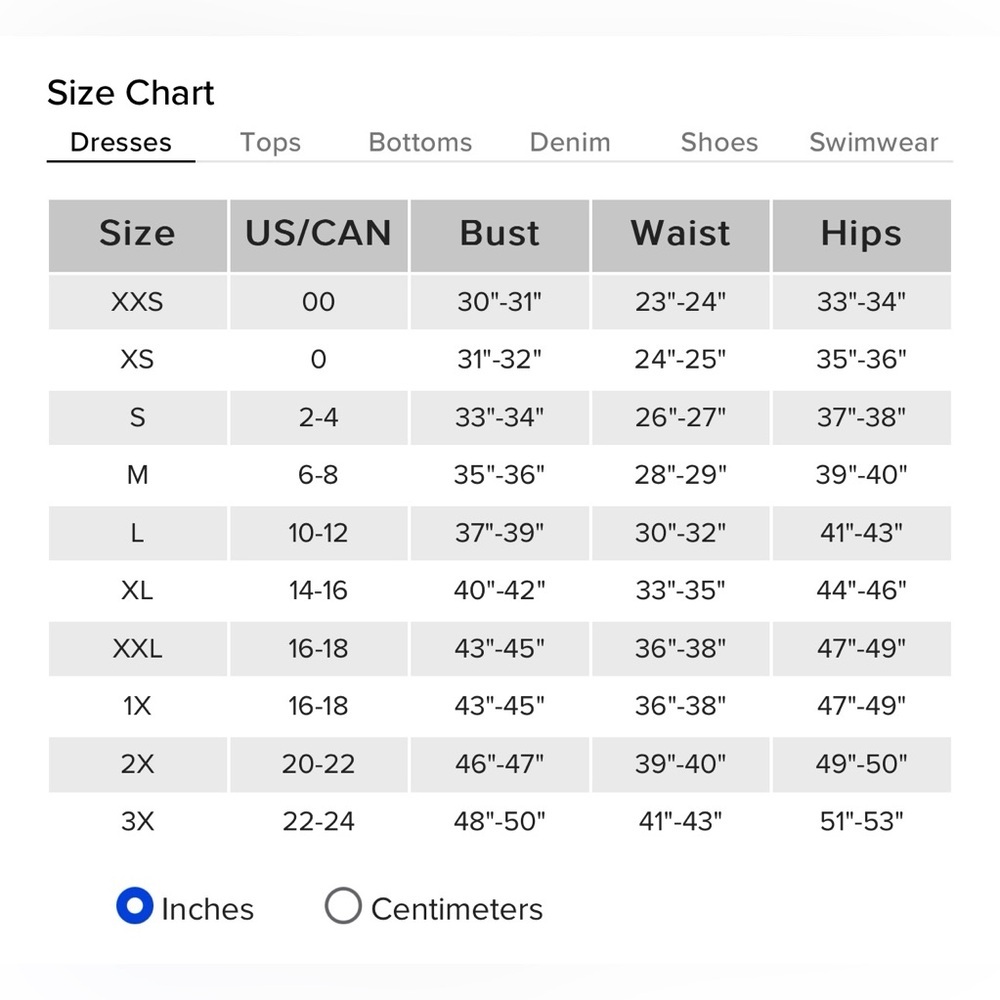Click the Inches label text
The image size is (1000, 1000).
pos(207,909)
